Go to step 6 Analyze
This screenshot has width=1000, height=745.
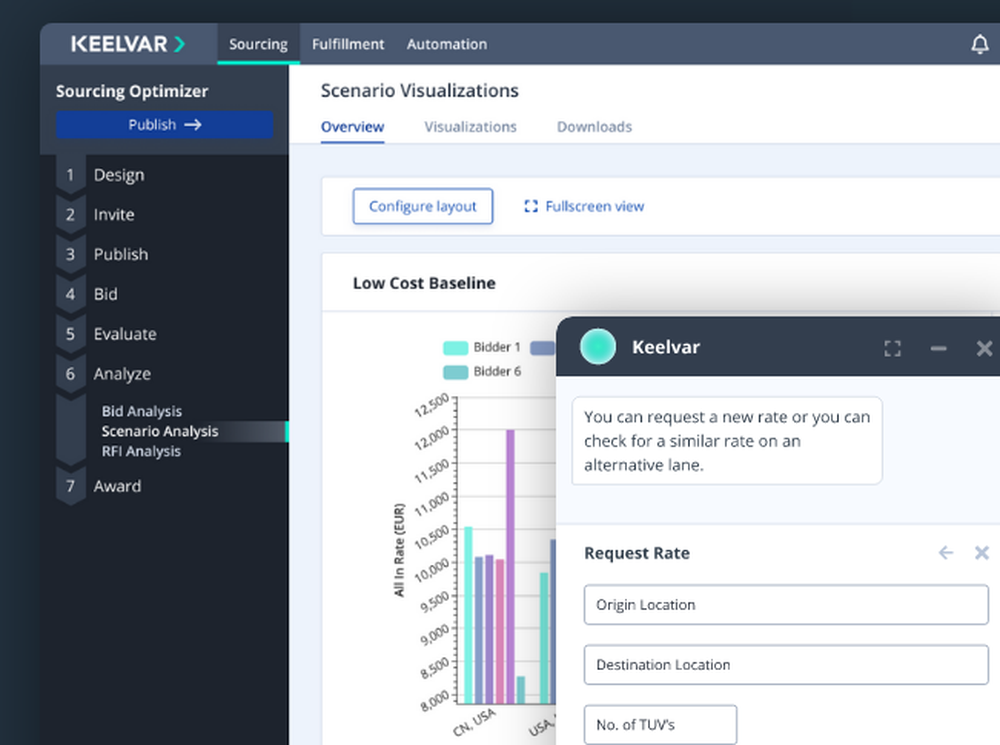(x=122, y=374)
